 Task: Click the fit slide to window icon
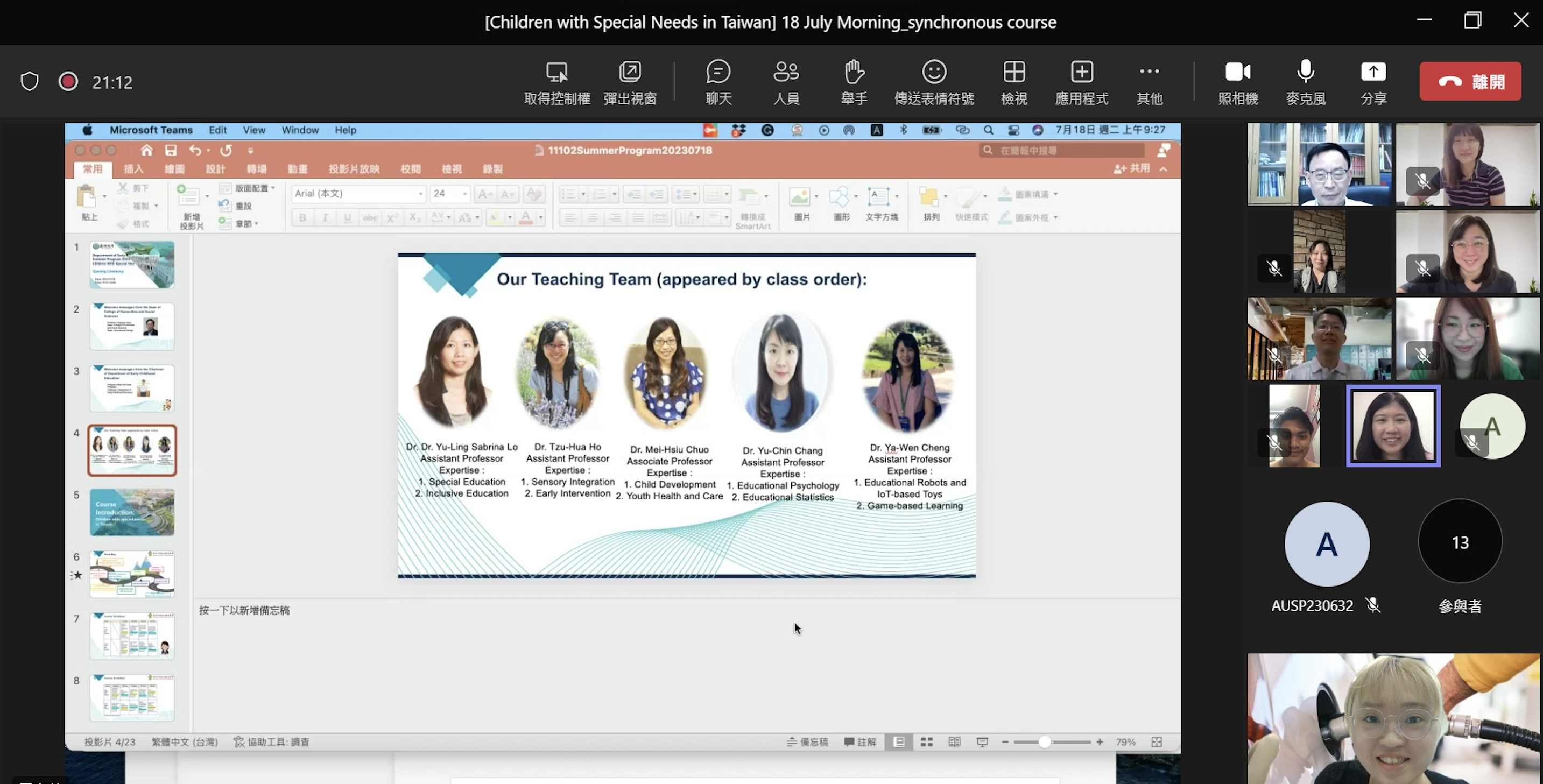pos(1157,742)
